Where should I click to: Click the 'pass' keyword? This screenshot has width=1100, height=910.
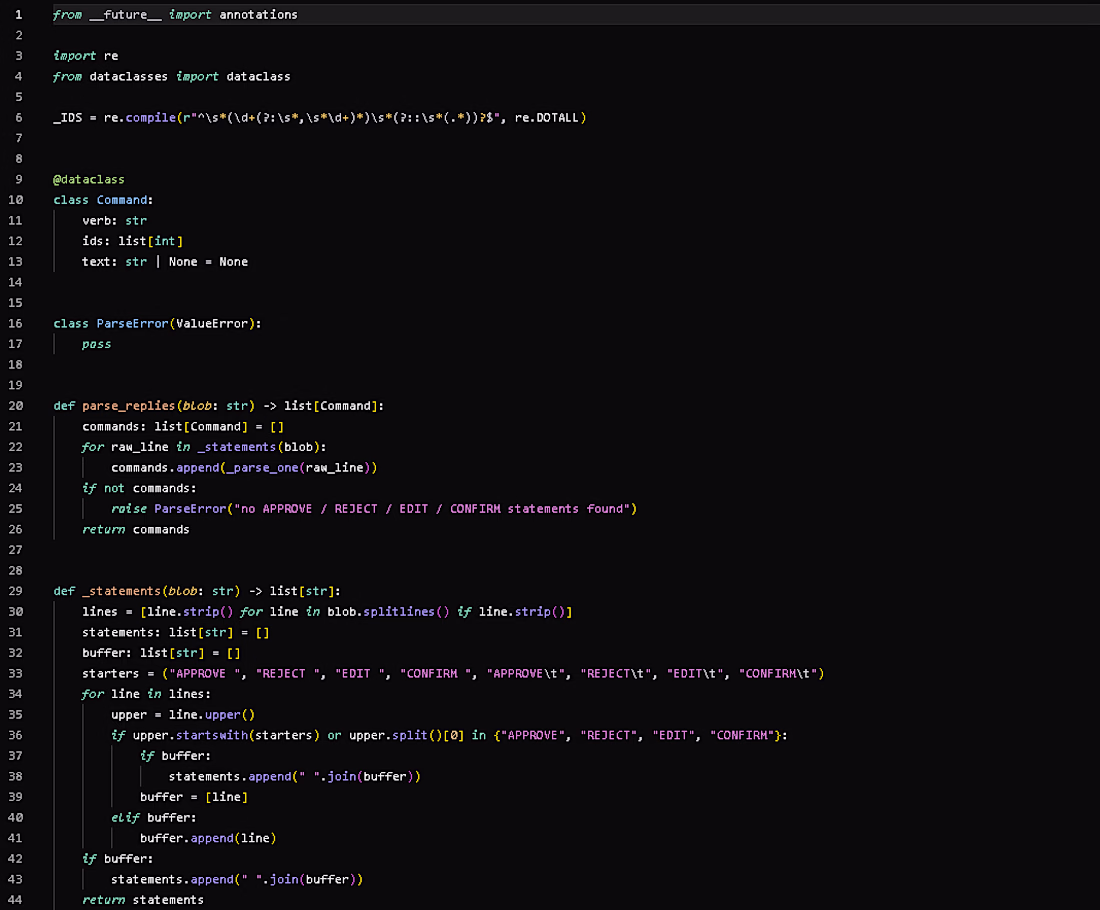[96, 344]
